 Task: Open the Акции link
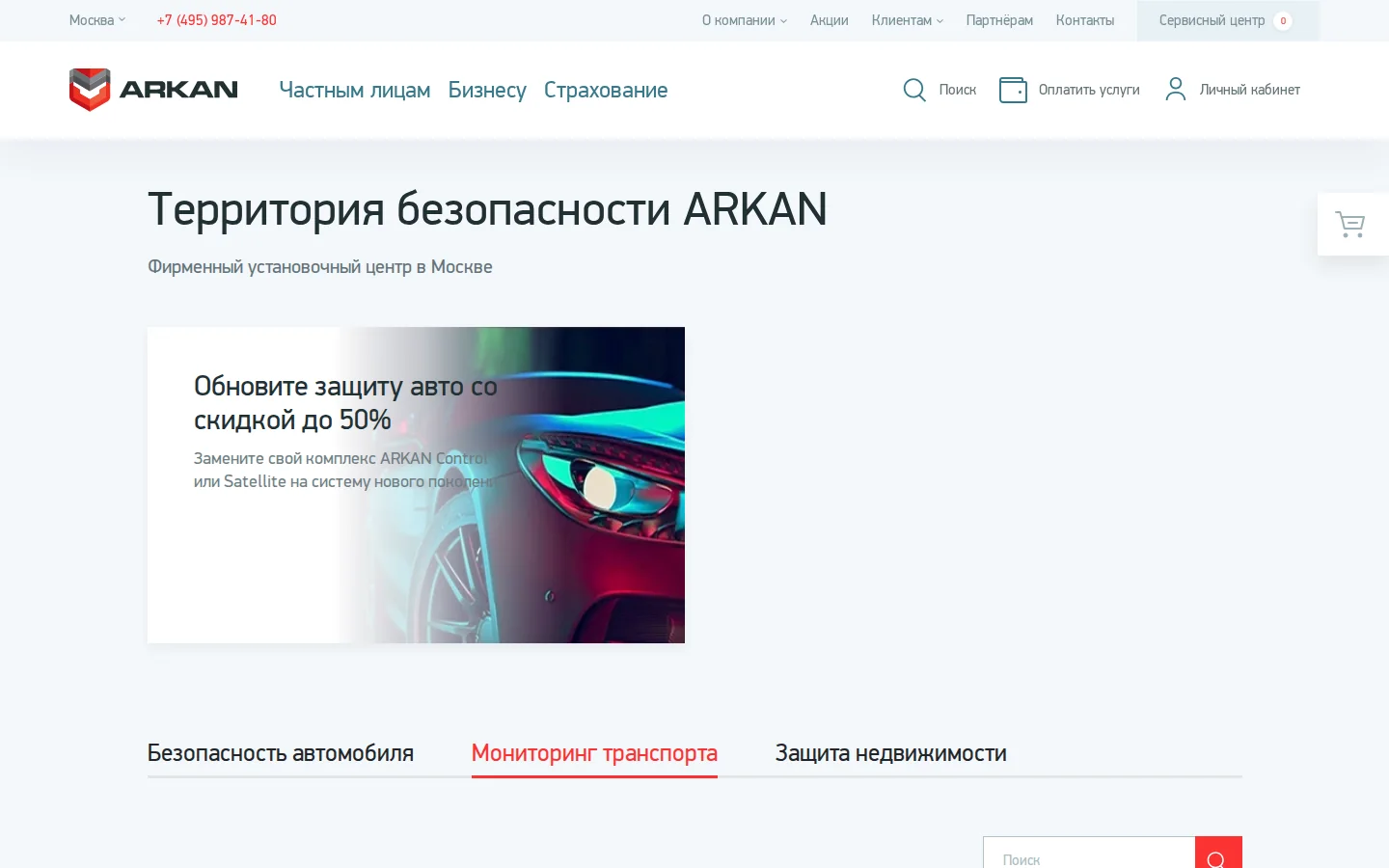tap(830, 20)
